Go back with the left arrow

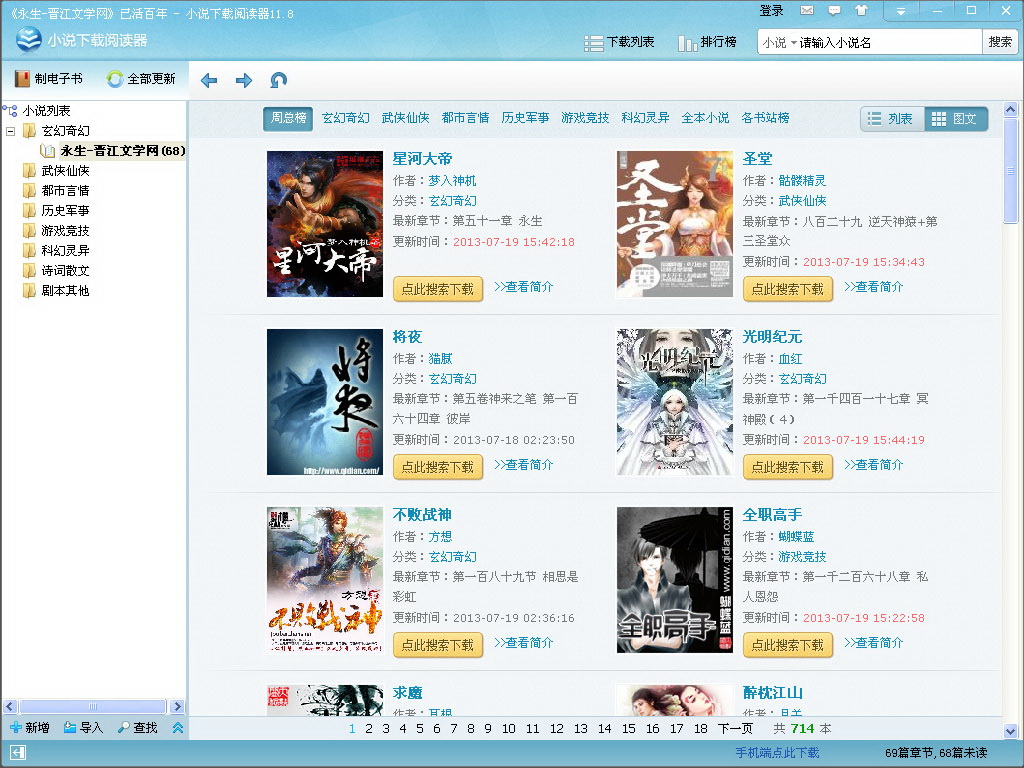(x=209, y=80)
